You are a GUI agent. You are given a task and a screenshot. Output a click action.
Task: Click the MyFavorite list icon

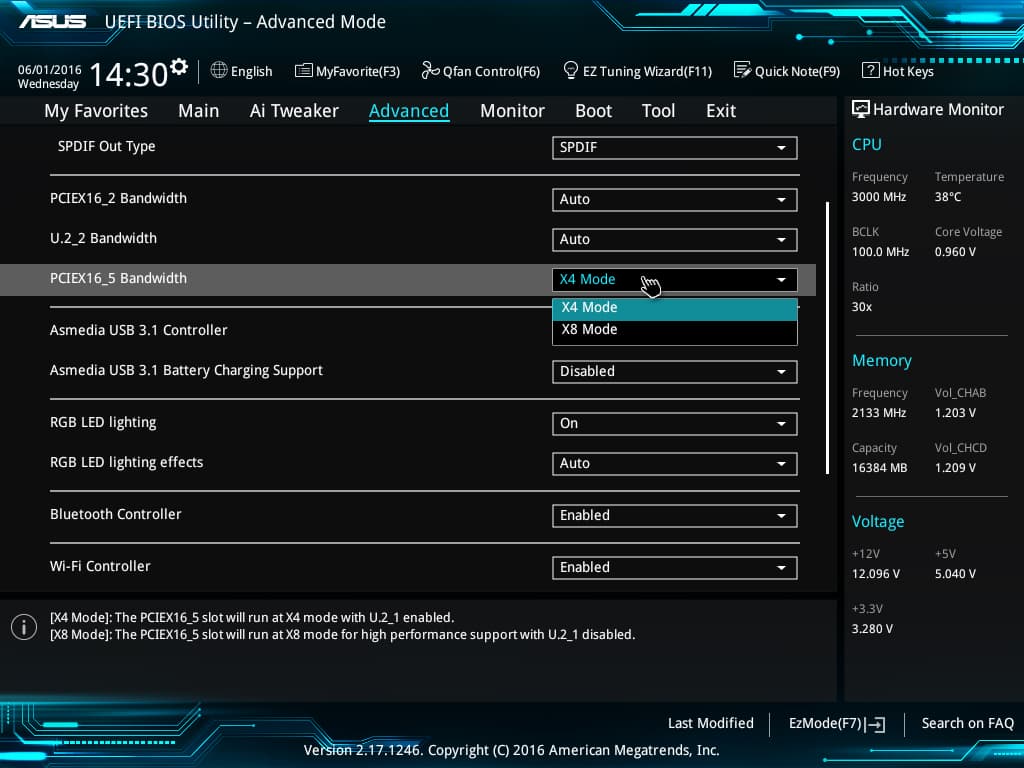tap(304, 71)
